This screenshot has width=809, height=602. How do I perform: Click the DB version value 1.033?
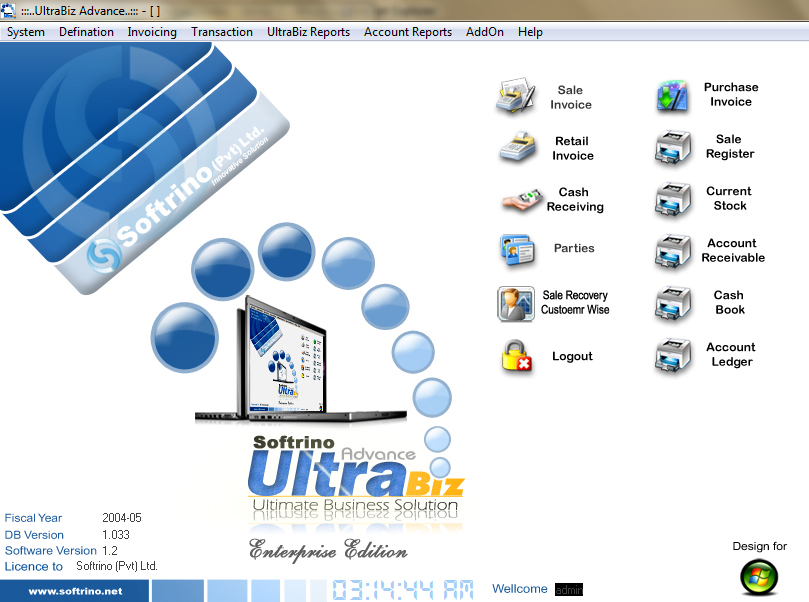click(116, 534)
